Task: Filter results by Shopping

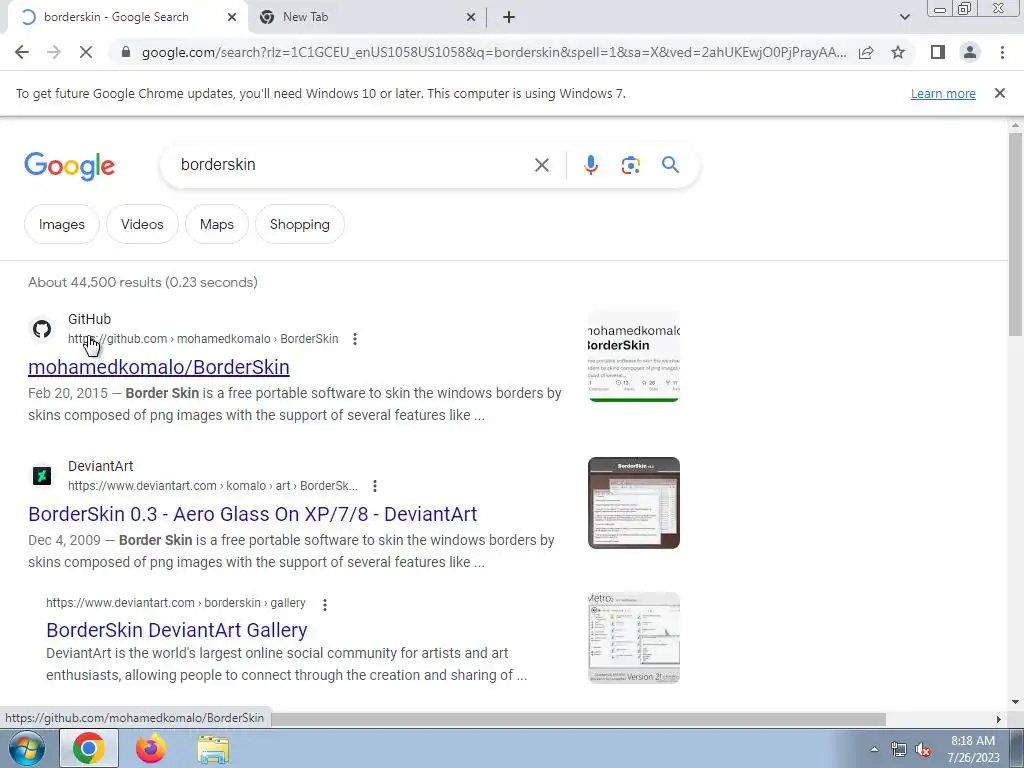Action: coord(300,224)
